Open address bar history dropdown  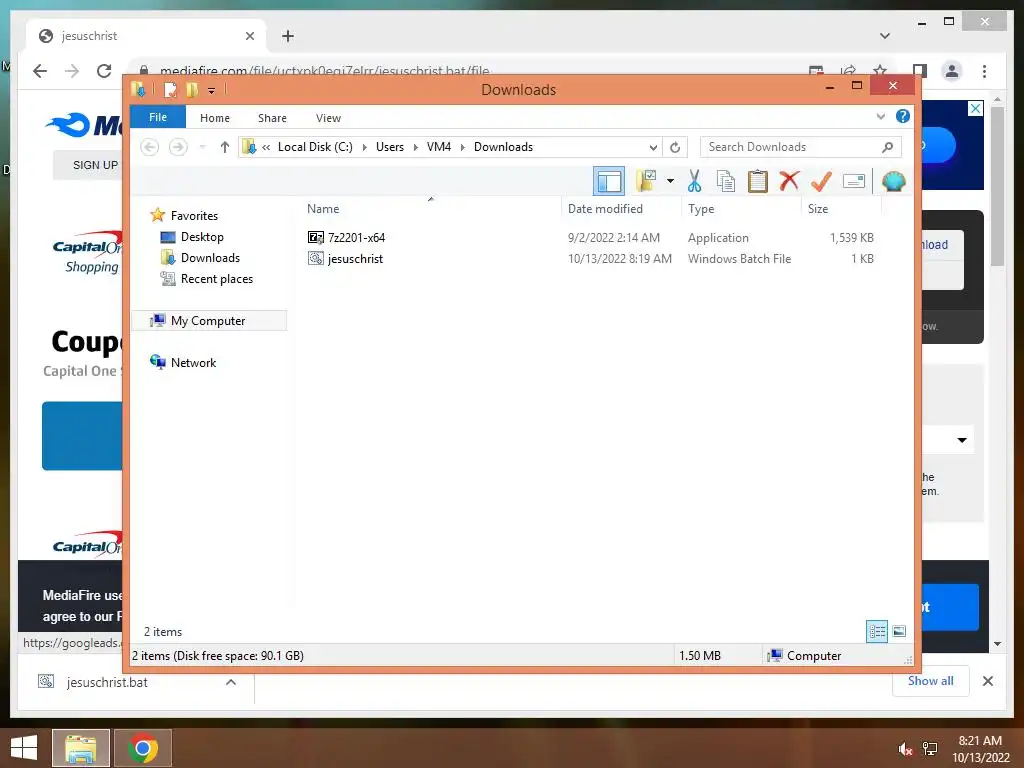(653, 148)
